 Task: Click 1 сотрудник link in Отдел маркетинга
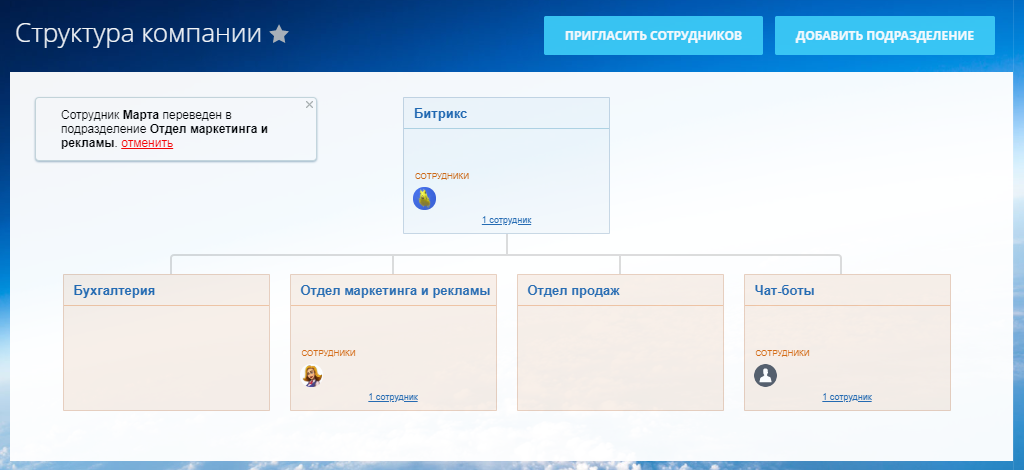pyautogui.click(x=393, y=397)
